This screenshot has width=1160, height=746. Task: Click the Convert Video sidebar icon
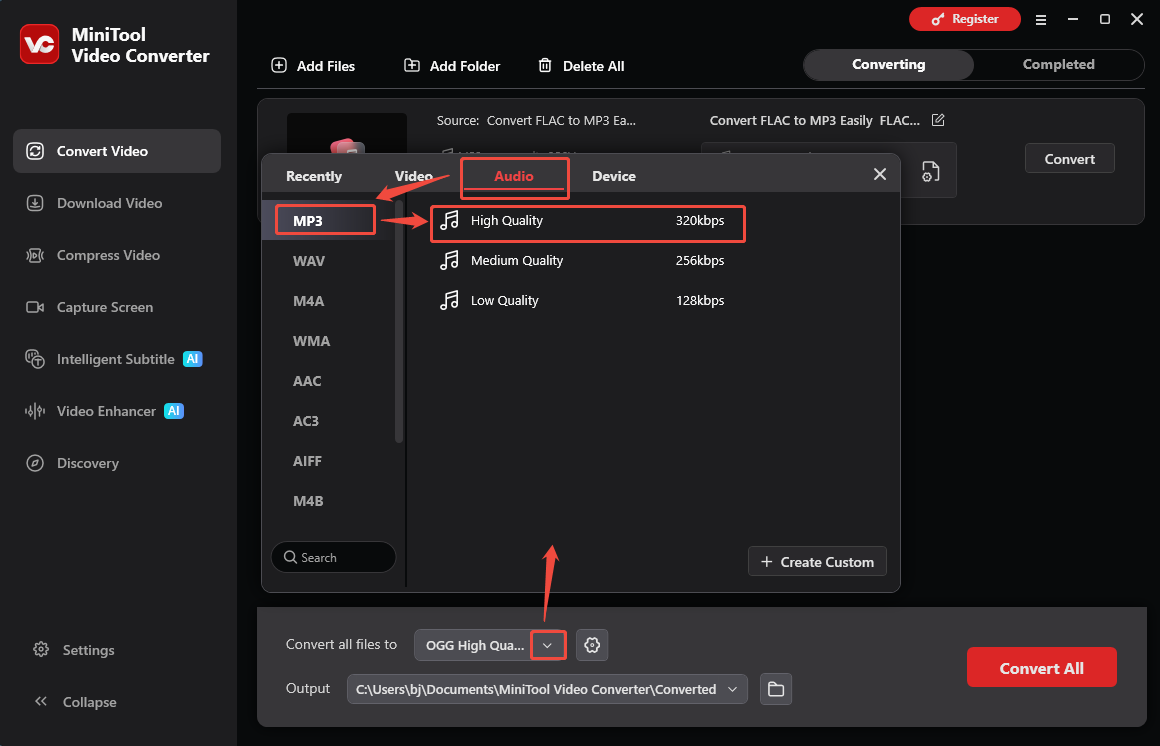(35, 151)
